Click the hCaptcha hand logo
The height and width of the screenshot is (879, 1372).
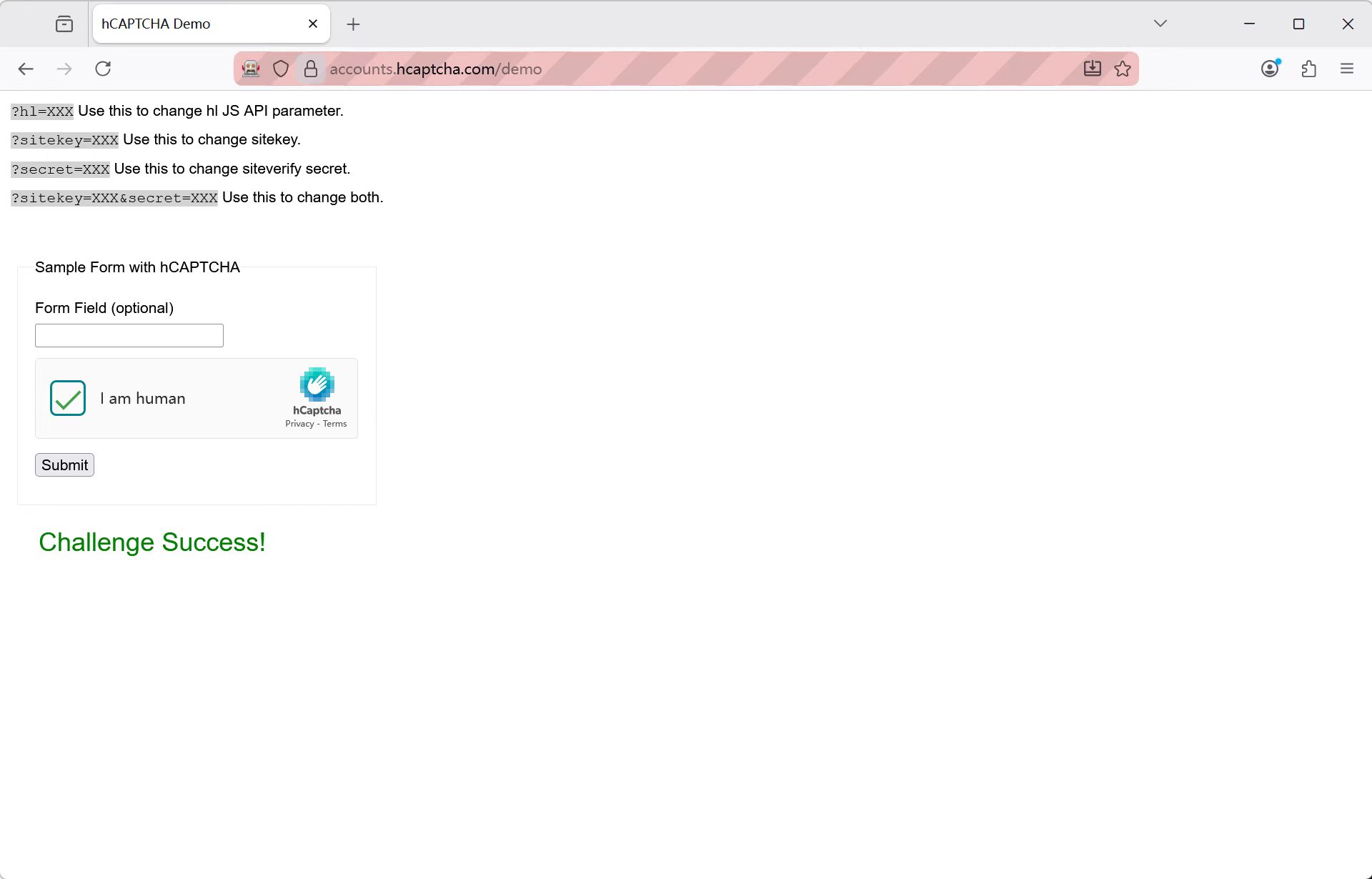tap(317, 384)
